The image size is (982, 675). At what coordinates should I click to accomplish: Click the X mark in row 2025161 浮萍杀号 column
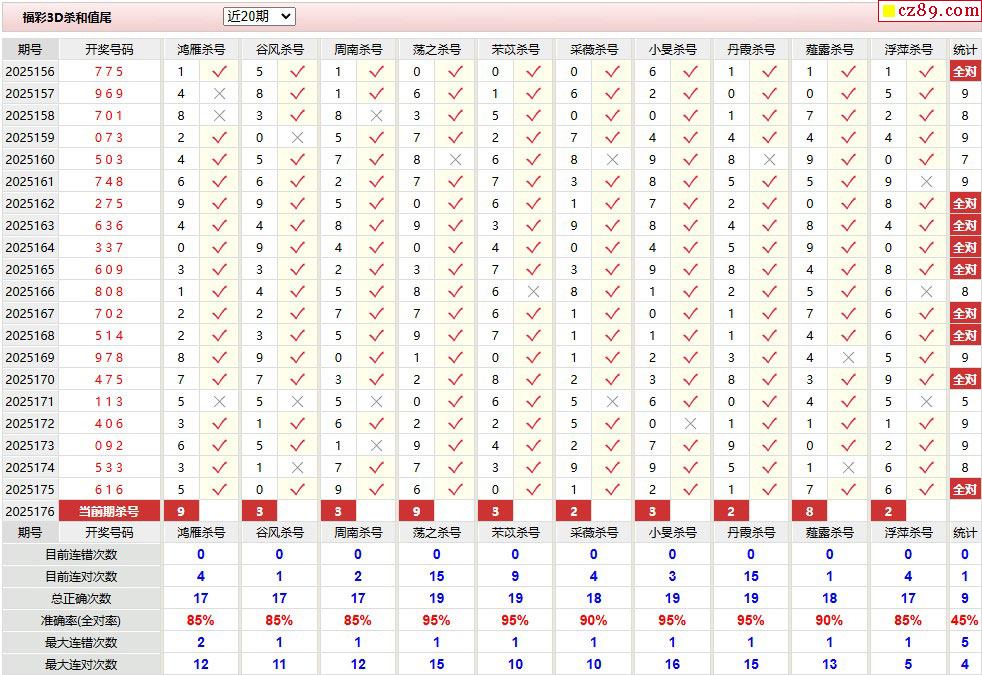coord(926,182)
